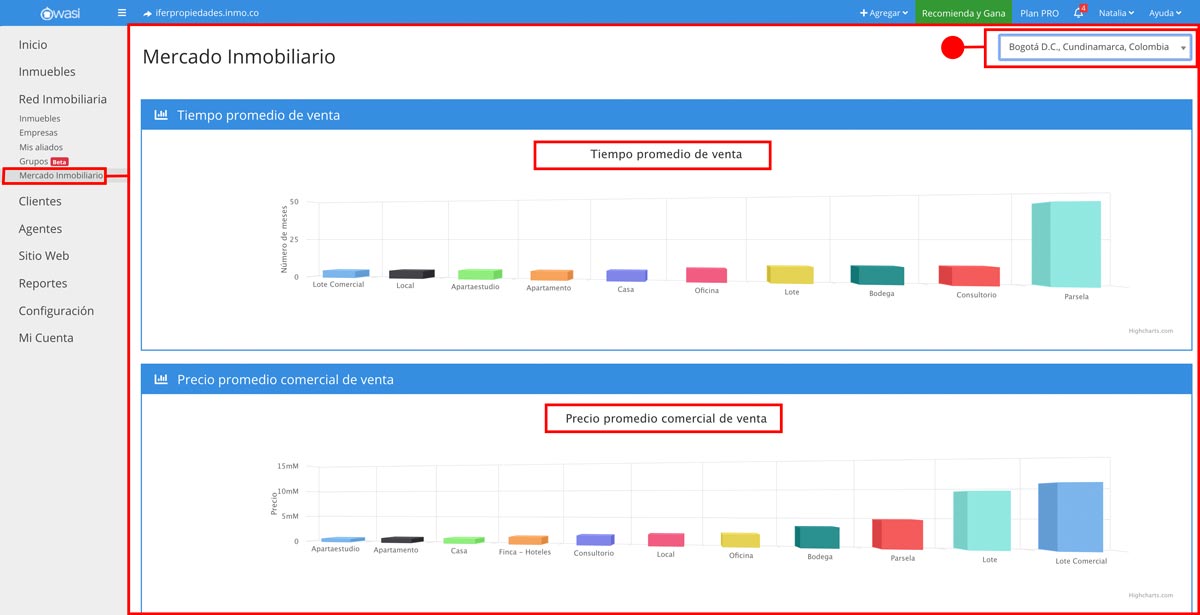Click the Plan PRO button
1200x615 pixels.
1039,13
